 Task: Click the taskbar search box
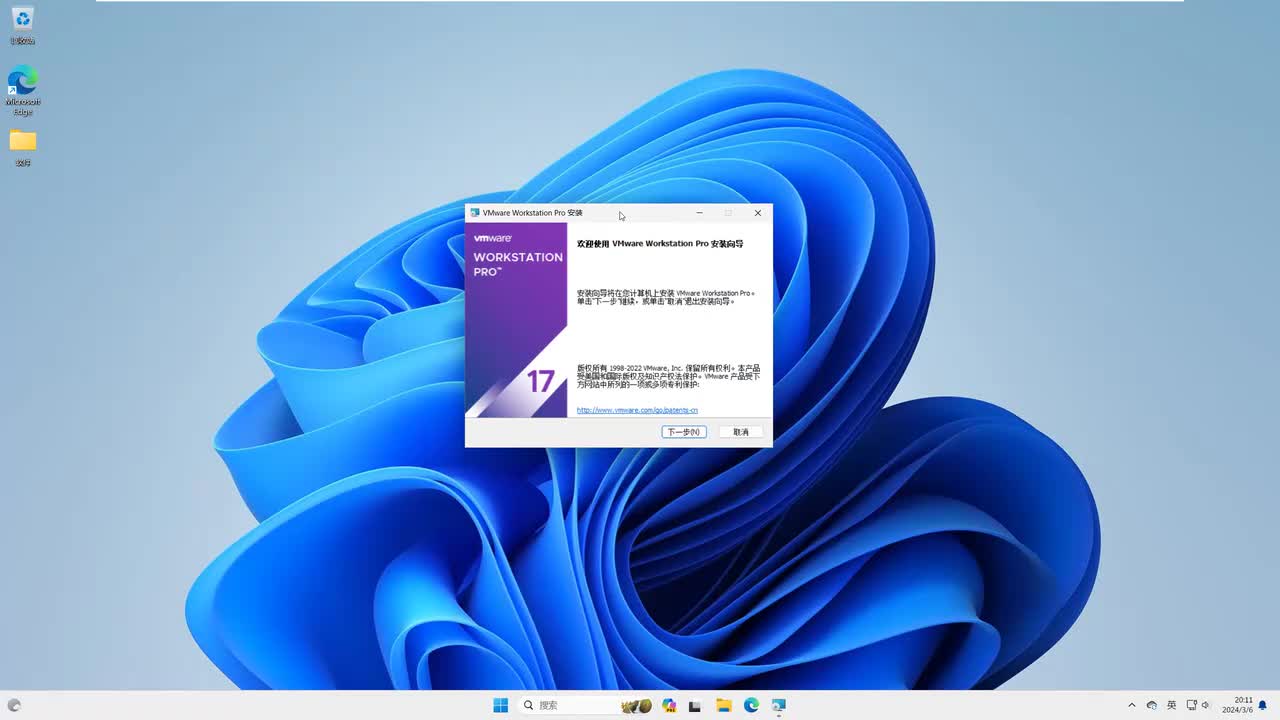[587, 705]
